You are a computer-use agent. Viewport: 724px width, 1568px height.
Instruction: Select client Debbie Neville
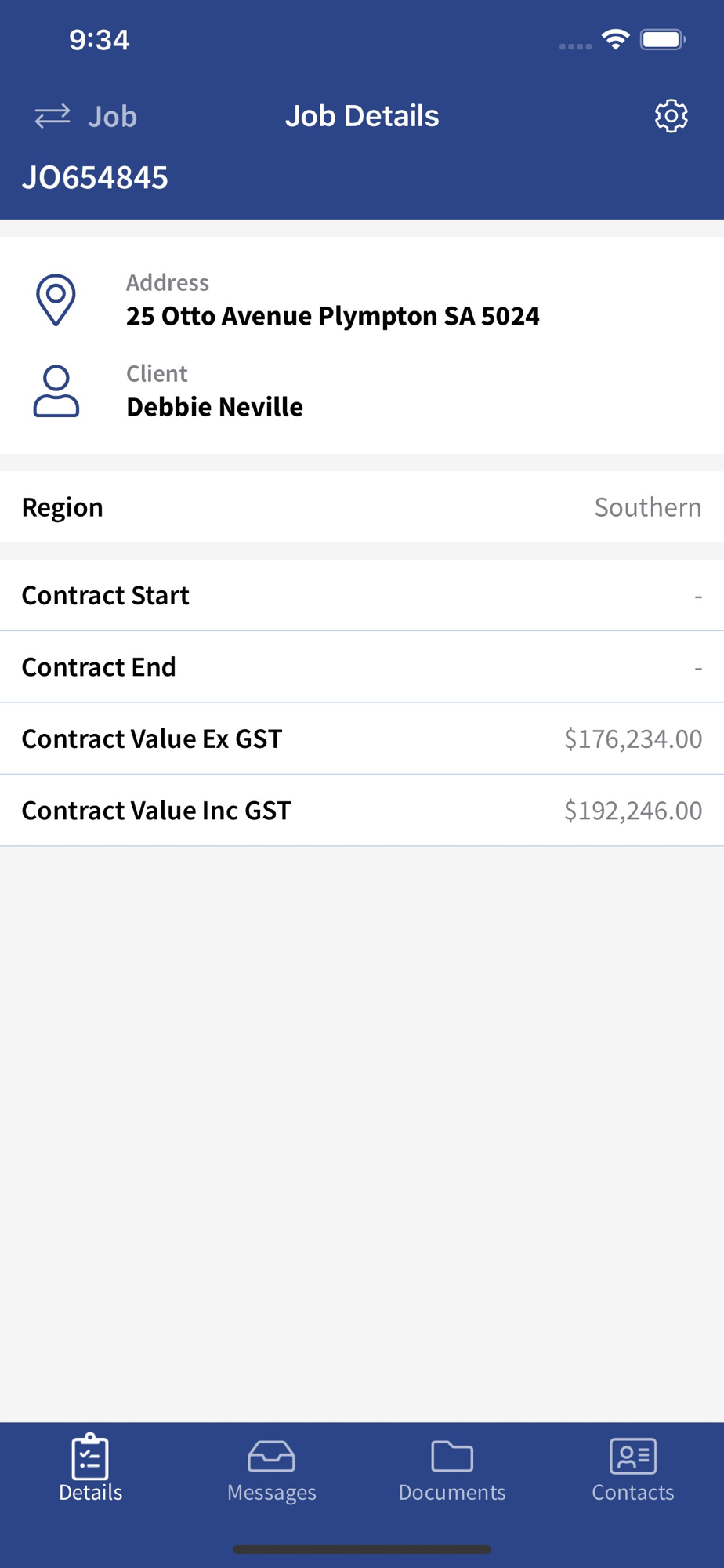pos(215,407)
